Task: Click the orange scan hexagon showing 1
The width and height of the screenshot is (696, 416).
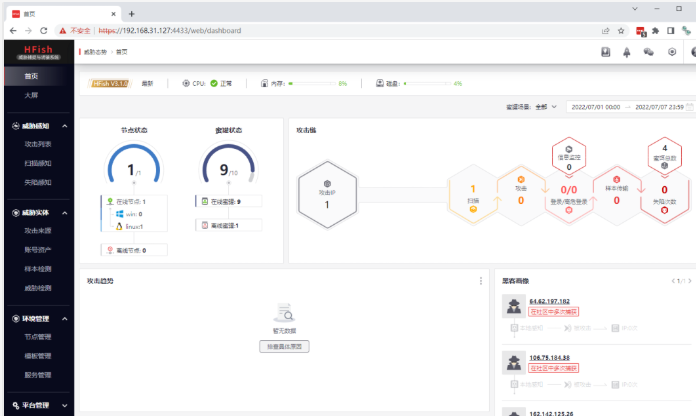Action: tap(473, 195)
